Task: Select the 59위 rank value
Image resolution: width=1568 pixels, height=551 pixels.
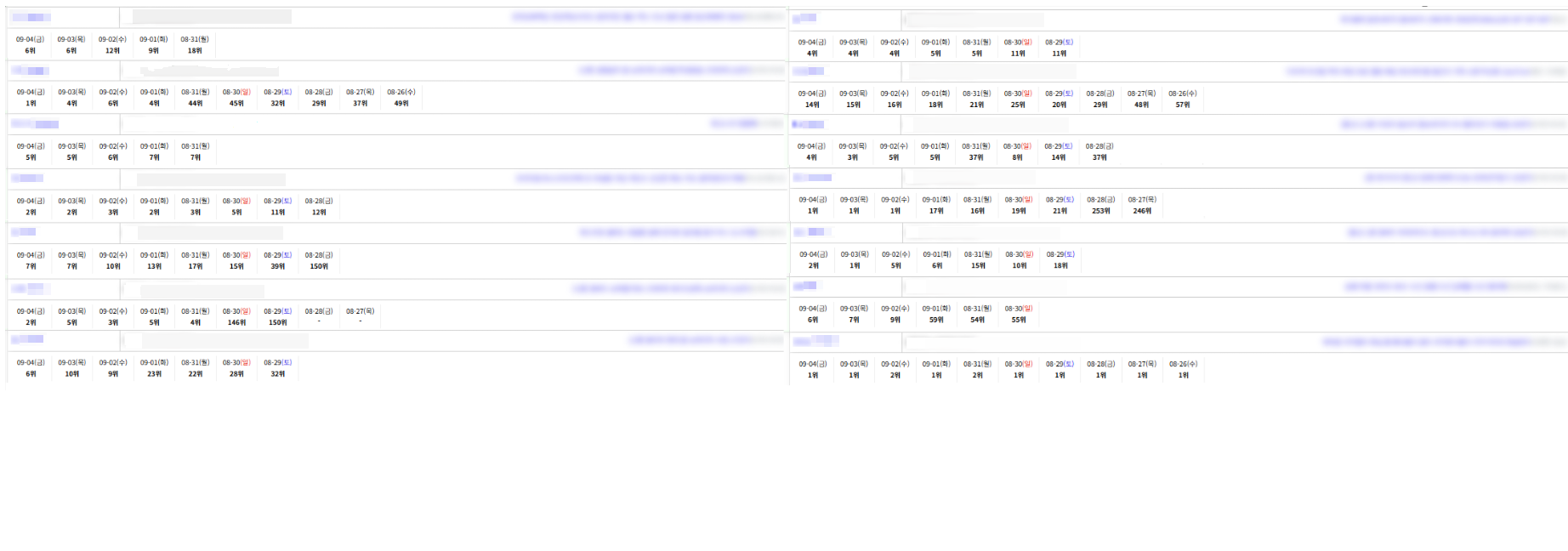Action: coord(936,321)
